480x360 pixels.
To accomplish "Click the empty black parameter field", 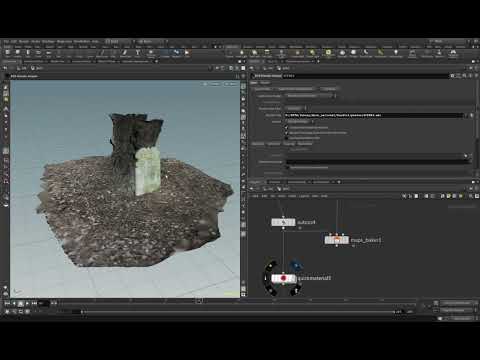I will click(x=377, y=162).
